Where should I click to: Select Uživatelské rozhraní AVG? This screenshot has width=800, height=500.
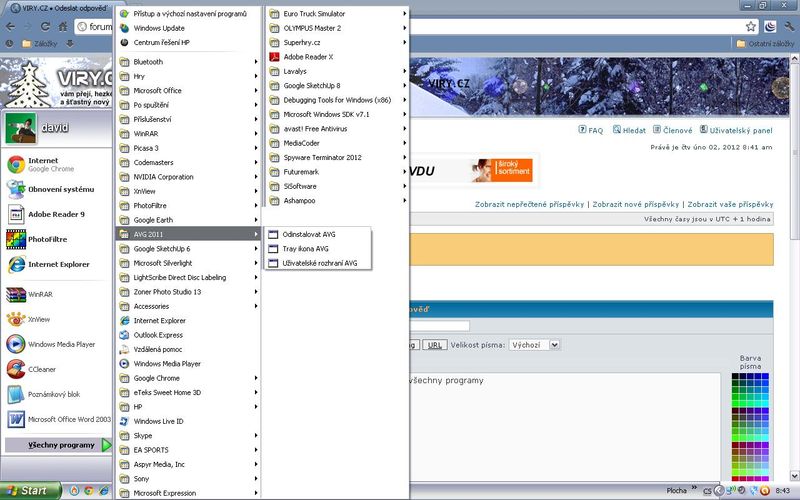[x=318, y=263]
